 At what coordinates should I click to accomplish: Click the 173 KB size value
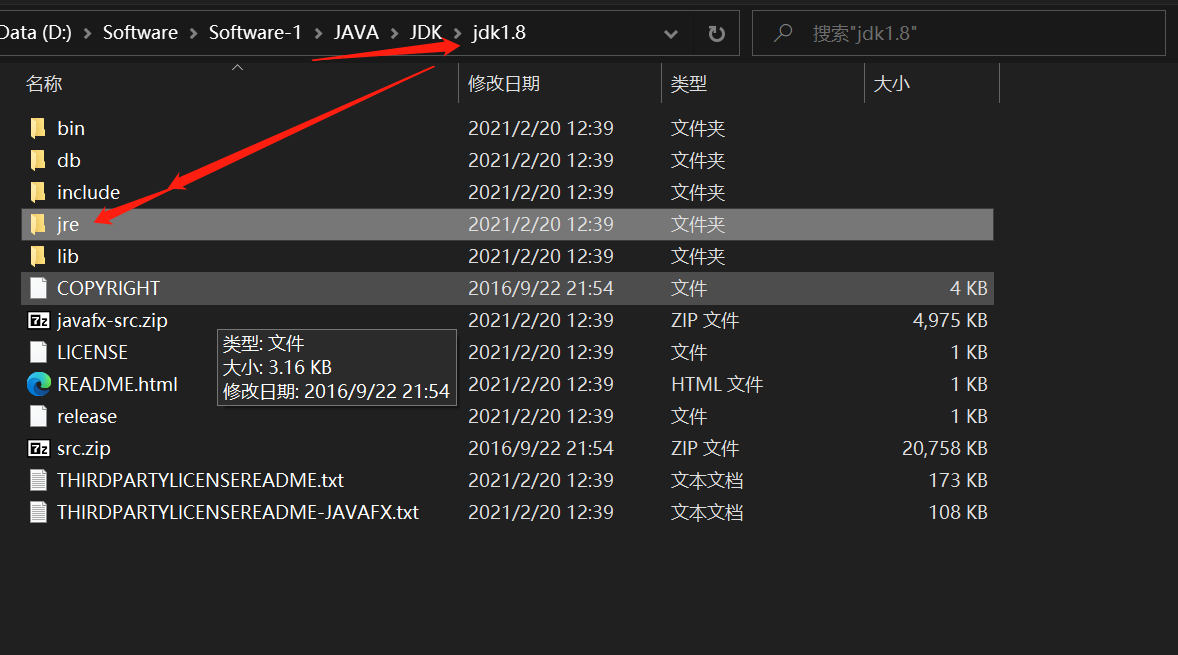[958, 481]
